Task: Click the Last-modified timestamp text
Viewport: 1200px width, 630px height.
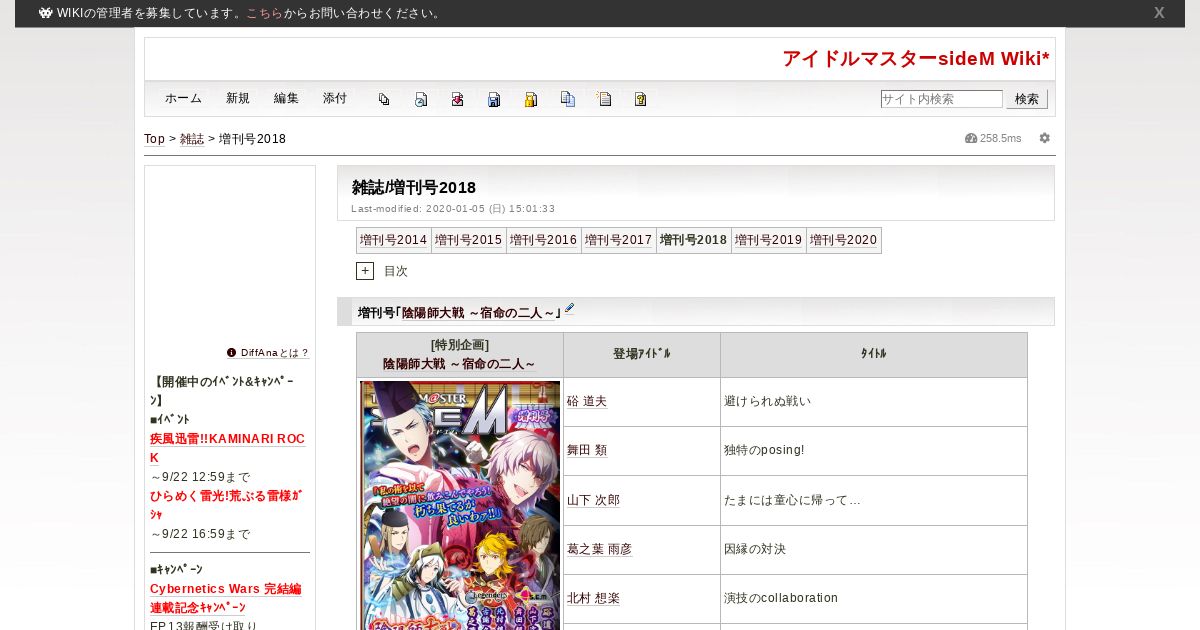Action: click(453, 209)
